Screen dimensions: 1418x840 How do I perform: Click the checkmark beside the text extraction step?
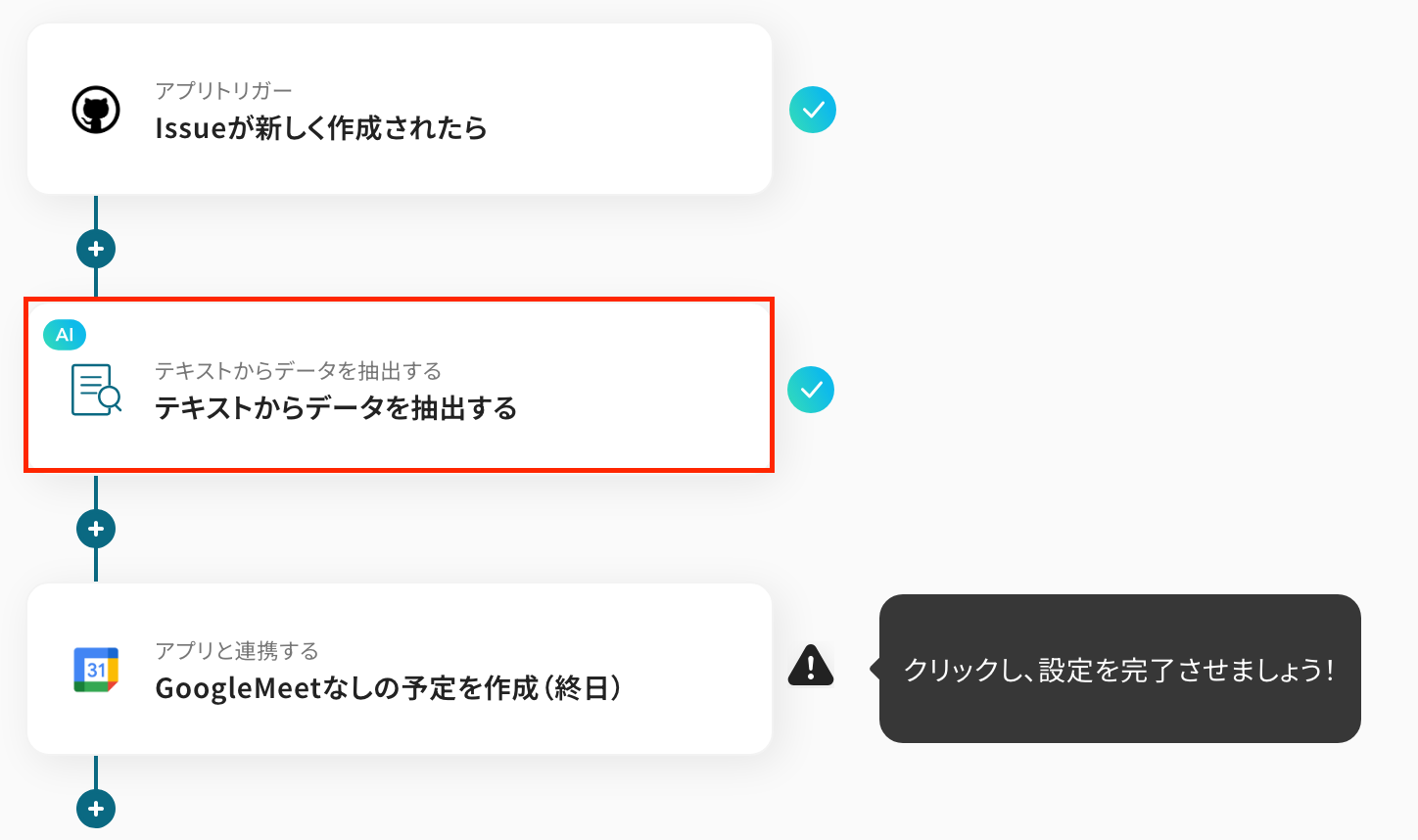tap(811, 390)
